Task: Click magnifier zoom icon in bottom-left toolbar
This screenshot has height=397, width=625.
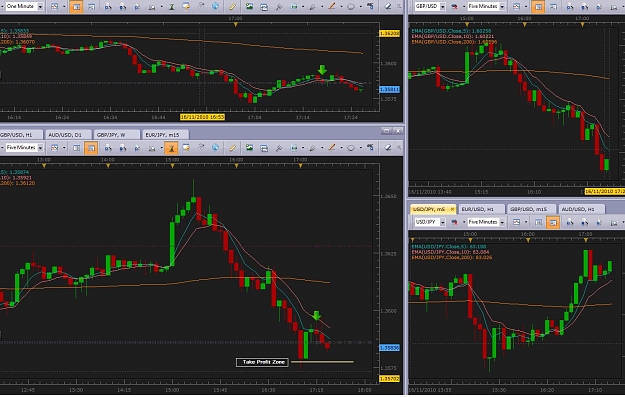Action: [152, 148]
